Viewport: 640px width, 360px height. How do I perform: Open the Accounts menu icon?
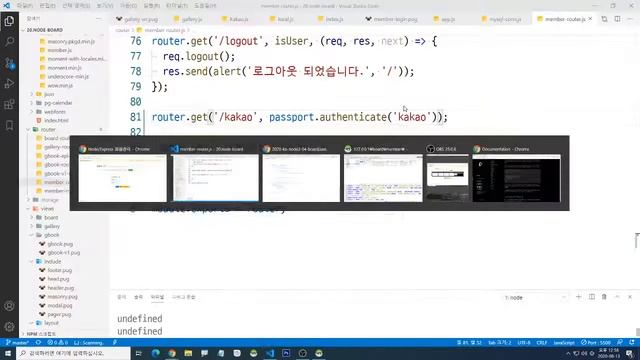(x=9, y=306)
